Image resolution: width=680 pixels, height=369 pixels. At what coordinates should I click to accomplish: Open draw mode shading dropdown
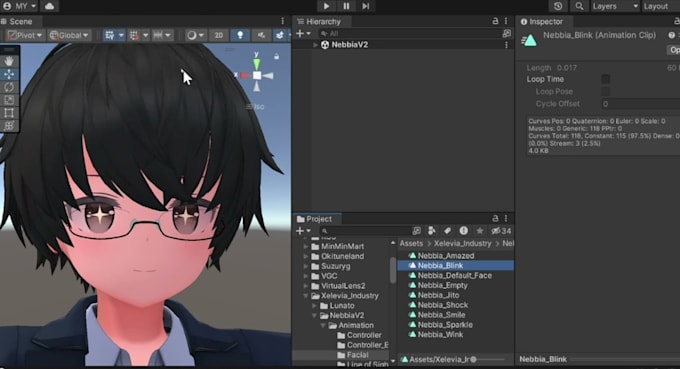pyautogui.click(x=195, y=35)
